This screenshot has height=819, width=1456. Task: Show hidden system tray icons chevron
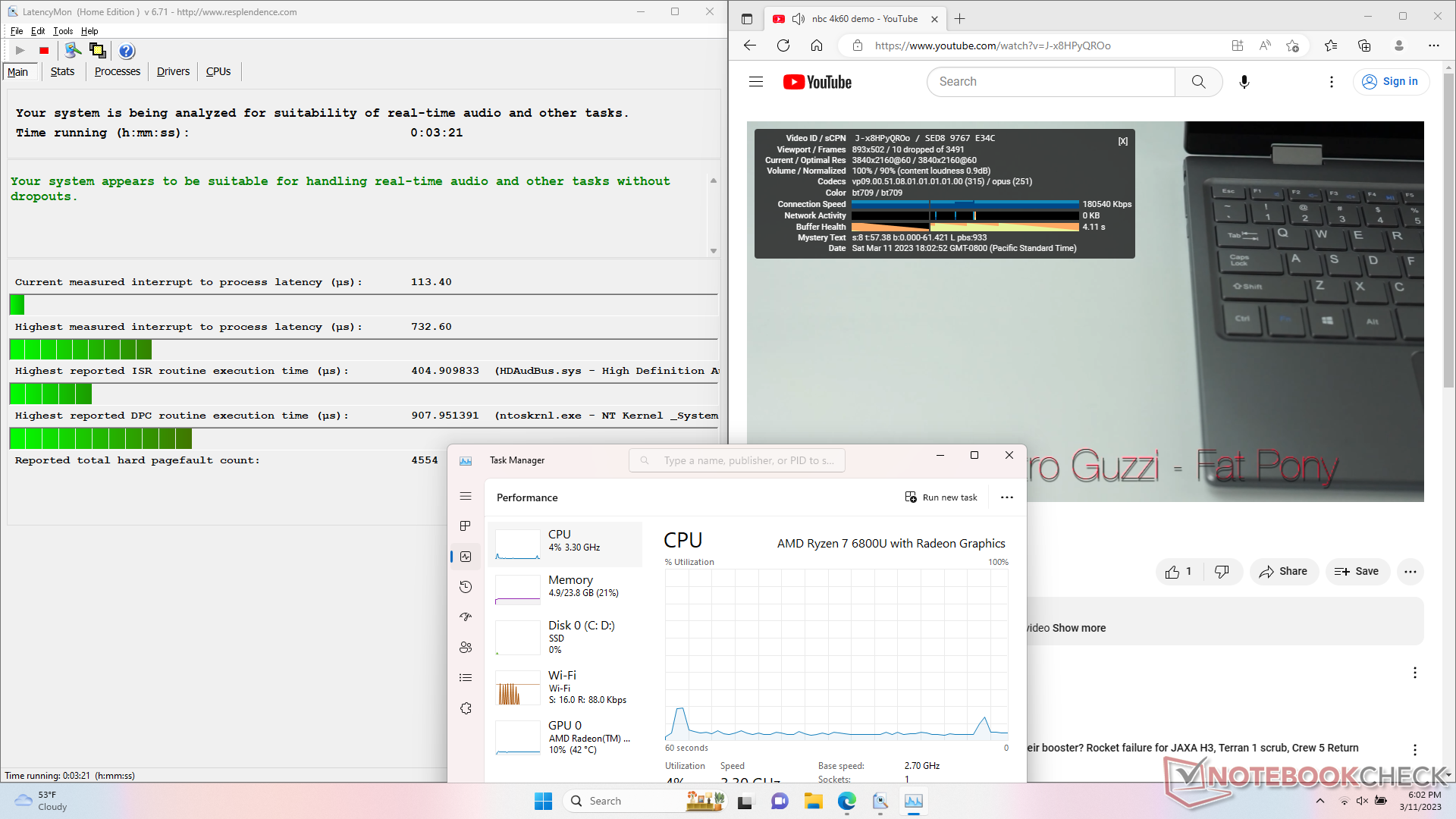coord(1319,801)
